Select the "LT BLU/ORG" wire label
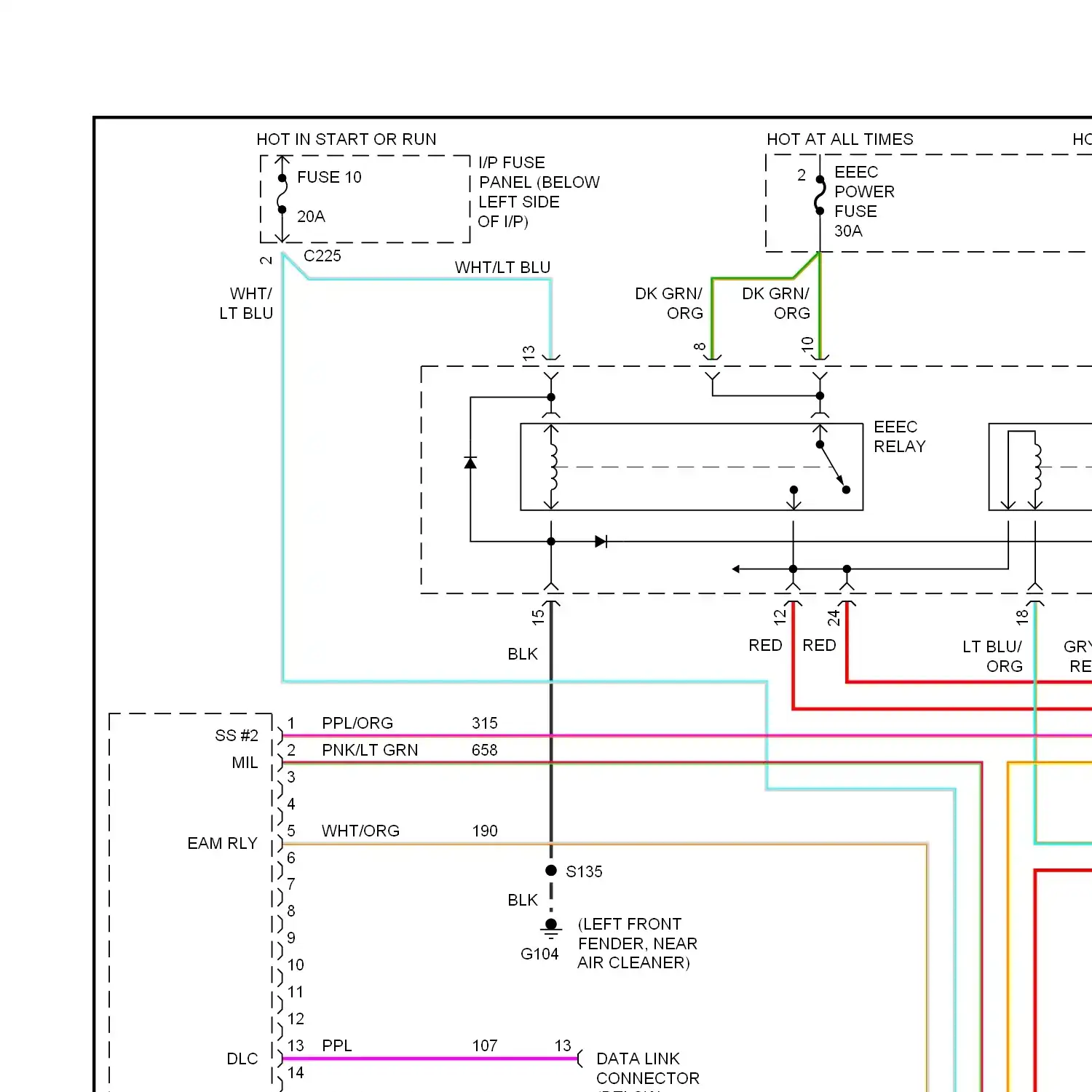 point(992,656)
